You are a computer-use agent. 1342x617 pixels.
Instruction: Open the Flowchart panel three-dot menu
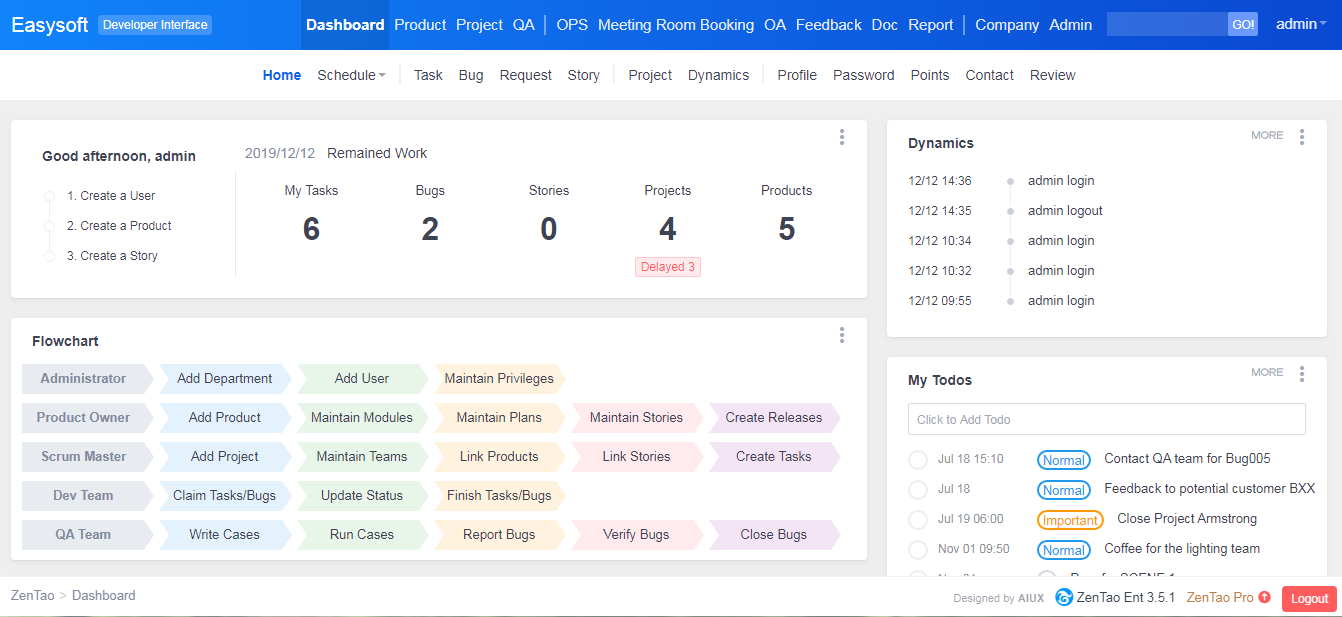(842, 335)
